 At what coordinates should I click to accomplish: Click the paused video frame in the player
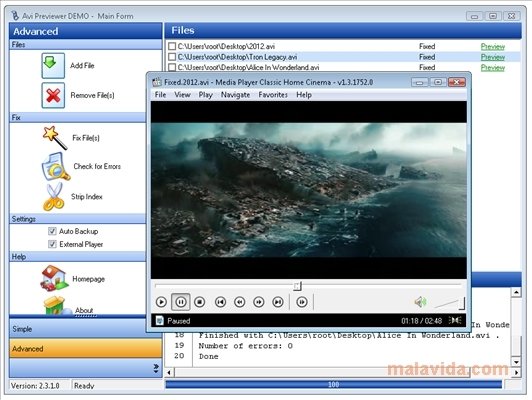(x=309, y=190)
